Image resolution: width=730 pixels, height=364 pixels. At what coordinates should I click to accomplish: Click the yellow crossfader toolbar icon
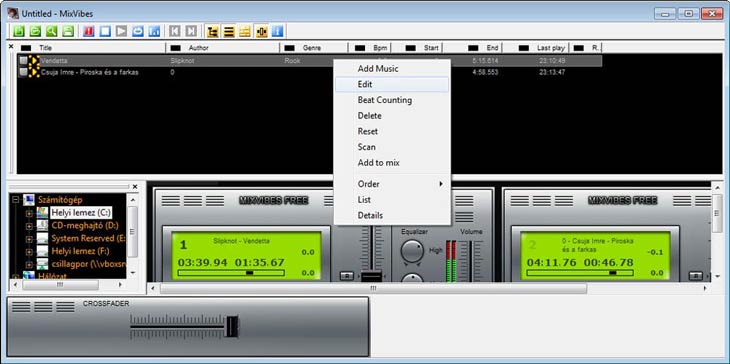[x=262, y=31]
